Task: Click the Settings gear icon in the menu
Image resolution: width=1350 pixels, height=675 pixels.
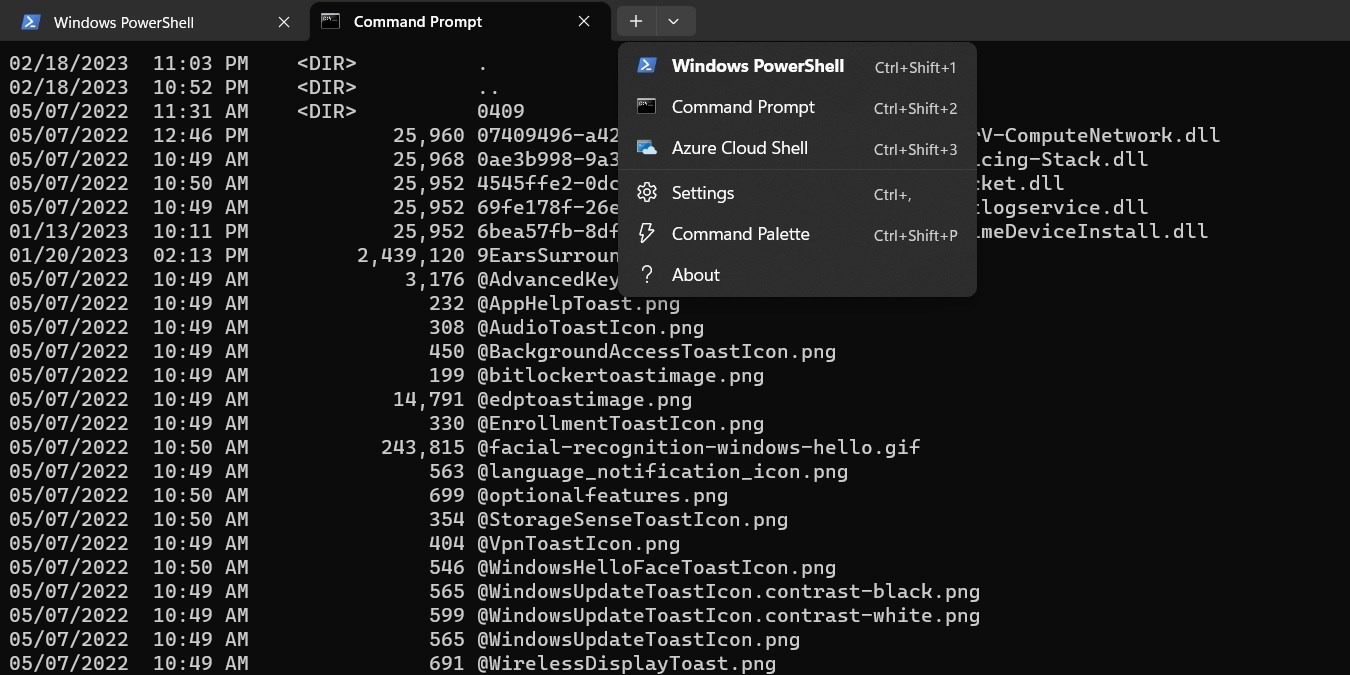Action: tap(646, 192)
